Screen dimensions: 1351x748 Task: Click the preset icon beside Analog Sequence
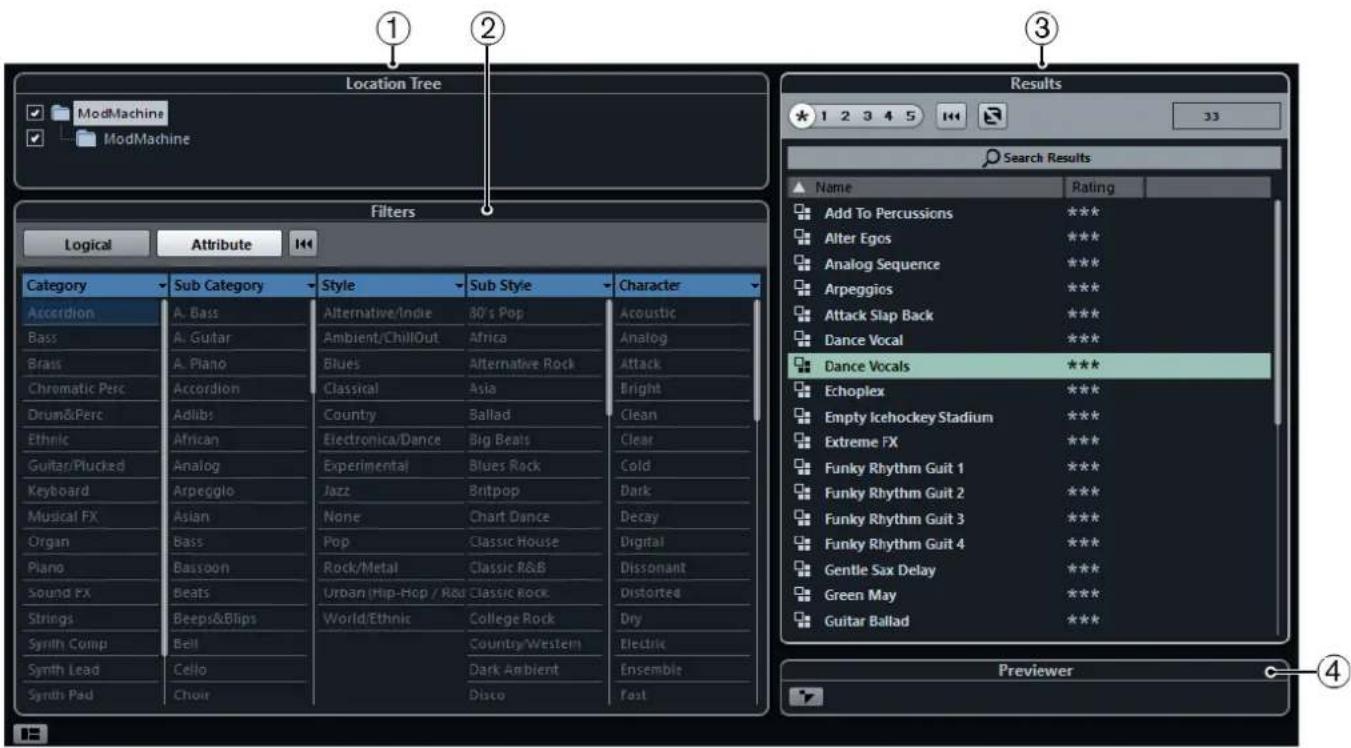click(801, 264)
